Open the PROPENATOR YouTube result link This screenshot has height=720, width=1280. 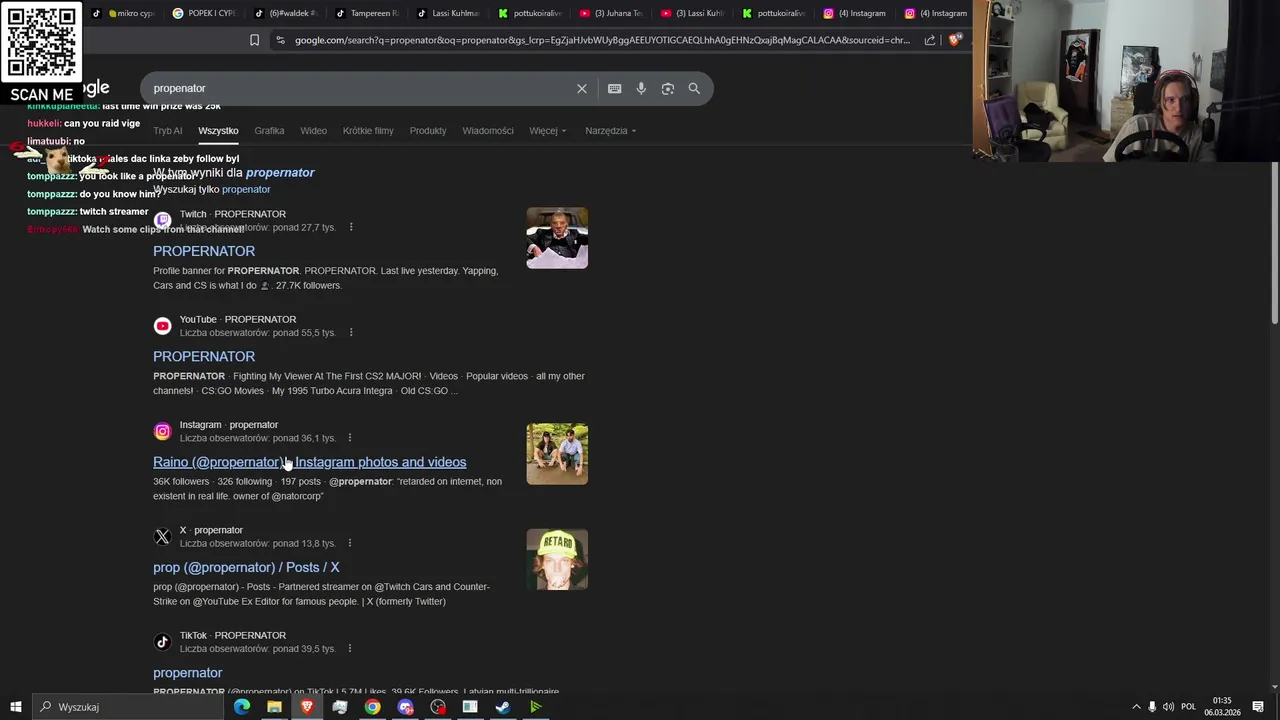pyautogui.click(x=204, y=356)
